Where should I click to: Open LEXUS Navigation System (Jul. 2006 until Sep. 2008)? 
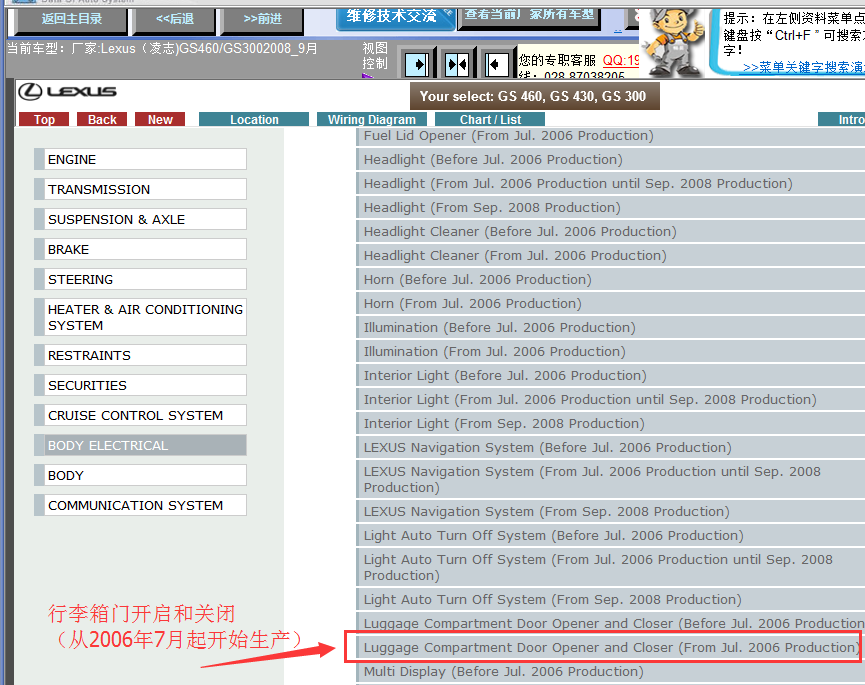(611, 479)
